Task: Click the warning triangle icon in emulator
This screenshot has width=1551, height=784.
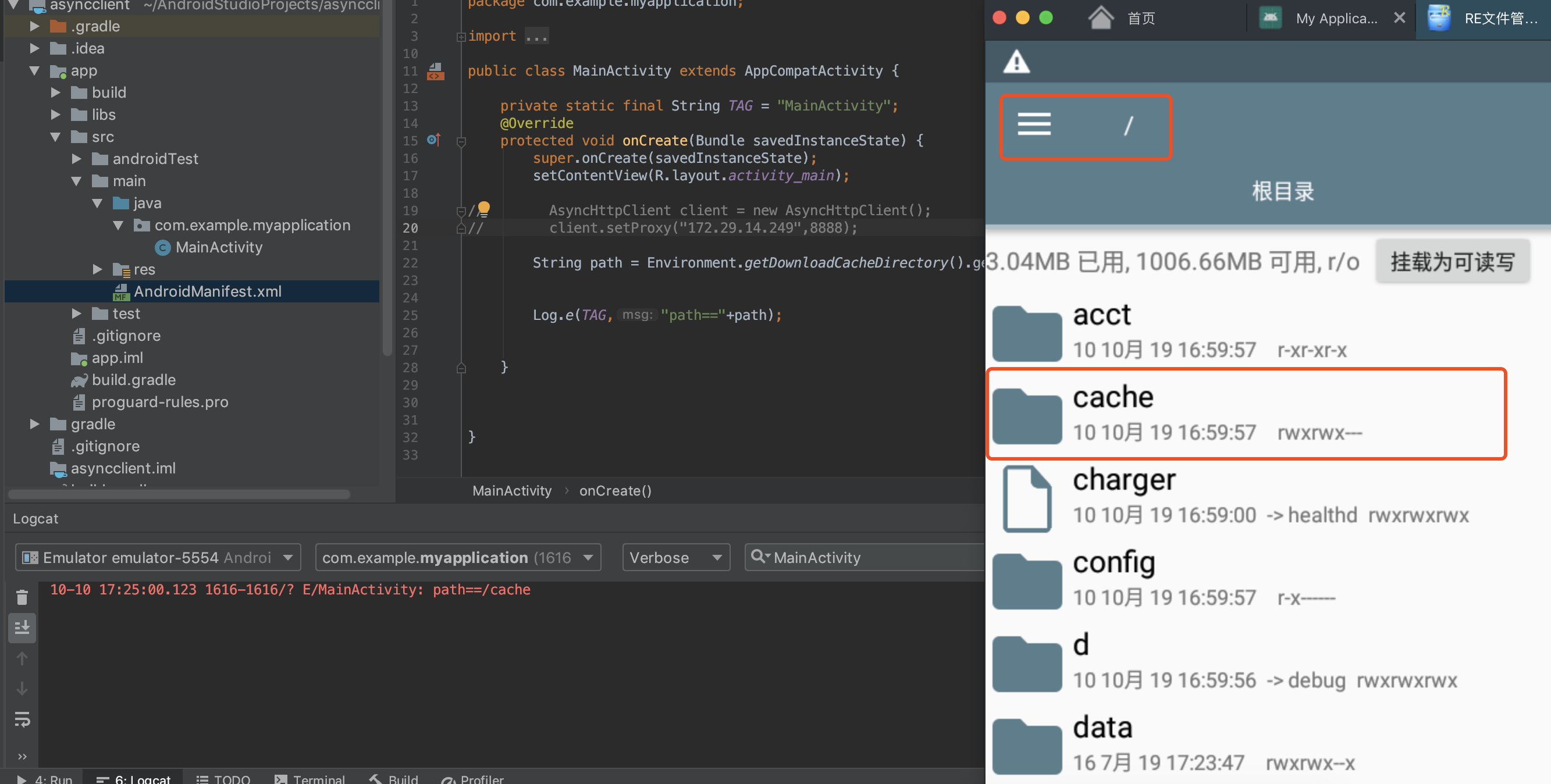Action: click(1016, 62)
